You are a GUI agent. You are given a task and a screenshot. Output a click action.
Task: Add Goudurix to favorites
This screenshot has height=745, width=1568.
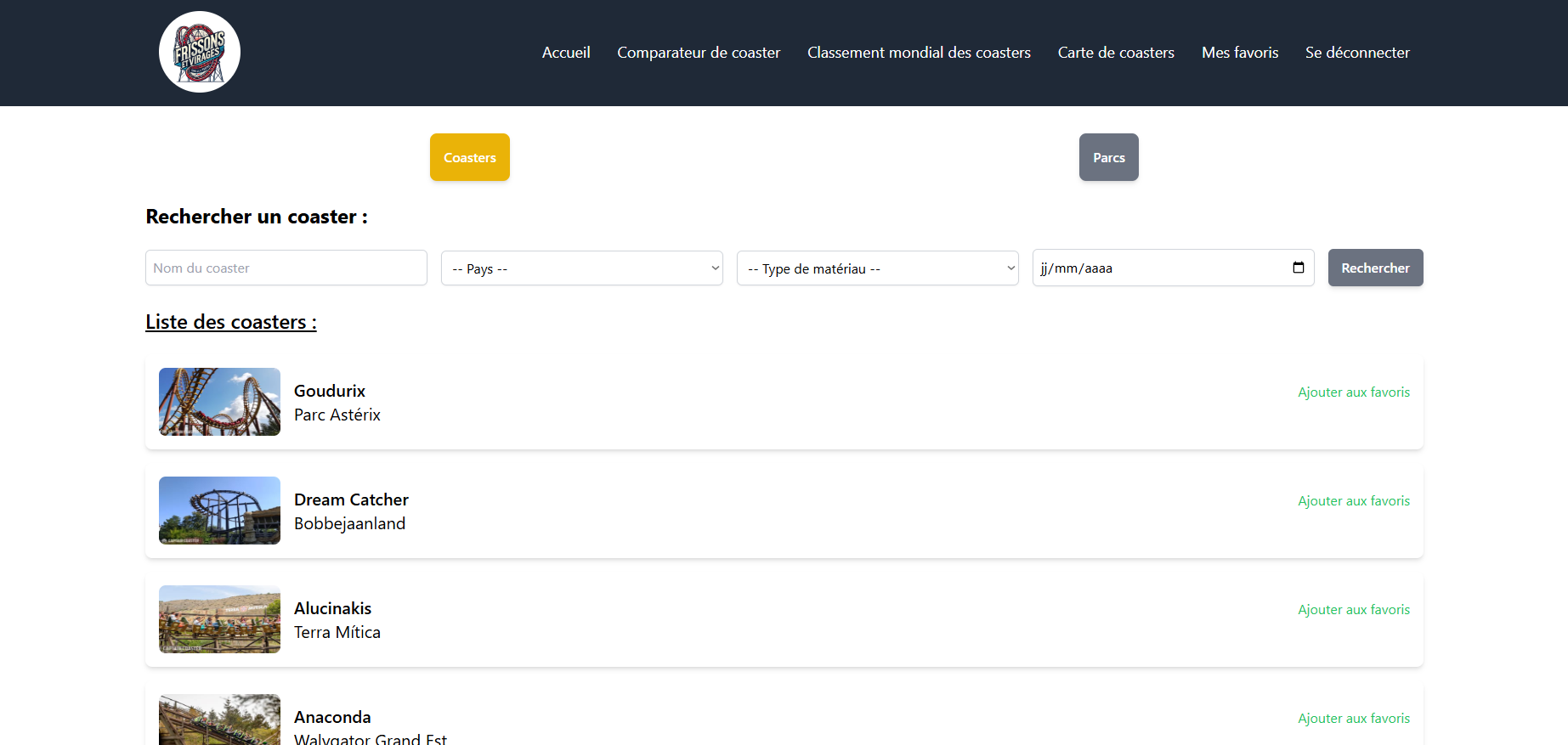[x=1353, y=392]
